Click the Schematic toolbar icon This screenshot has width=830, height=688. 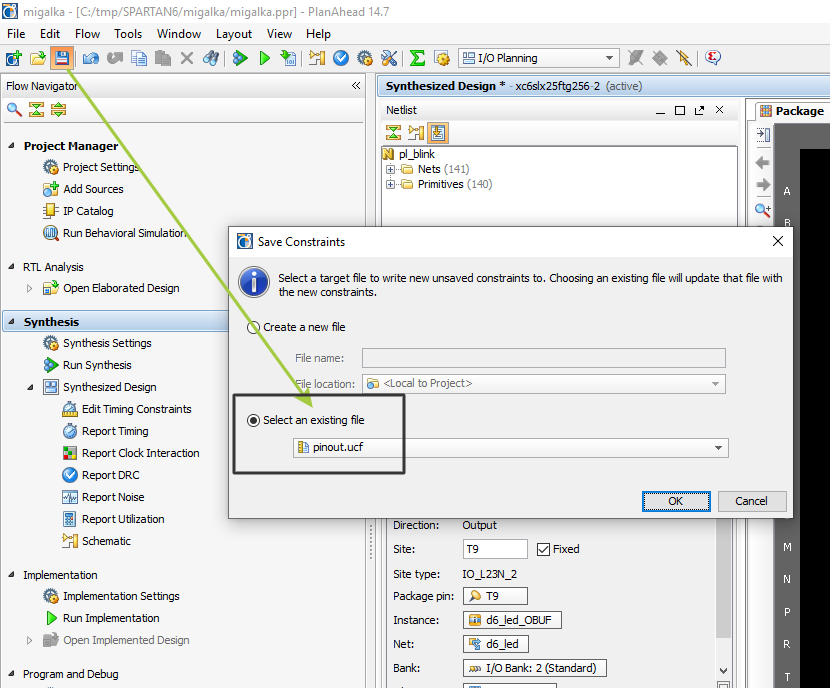click(317, 58)
